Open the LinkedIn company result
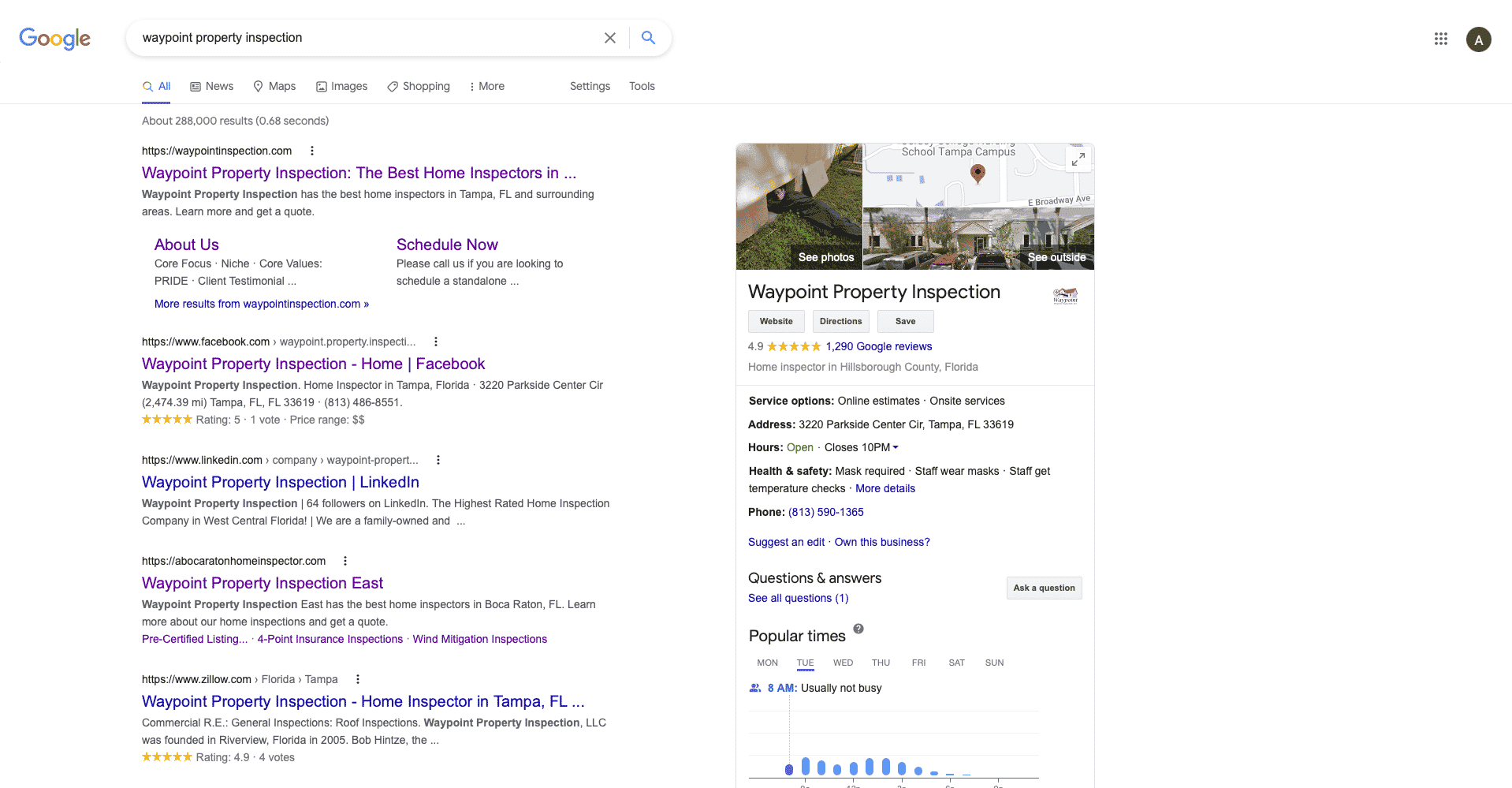The height and width of the screenshot is (788, 1512). (x=281, y=482)
